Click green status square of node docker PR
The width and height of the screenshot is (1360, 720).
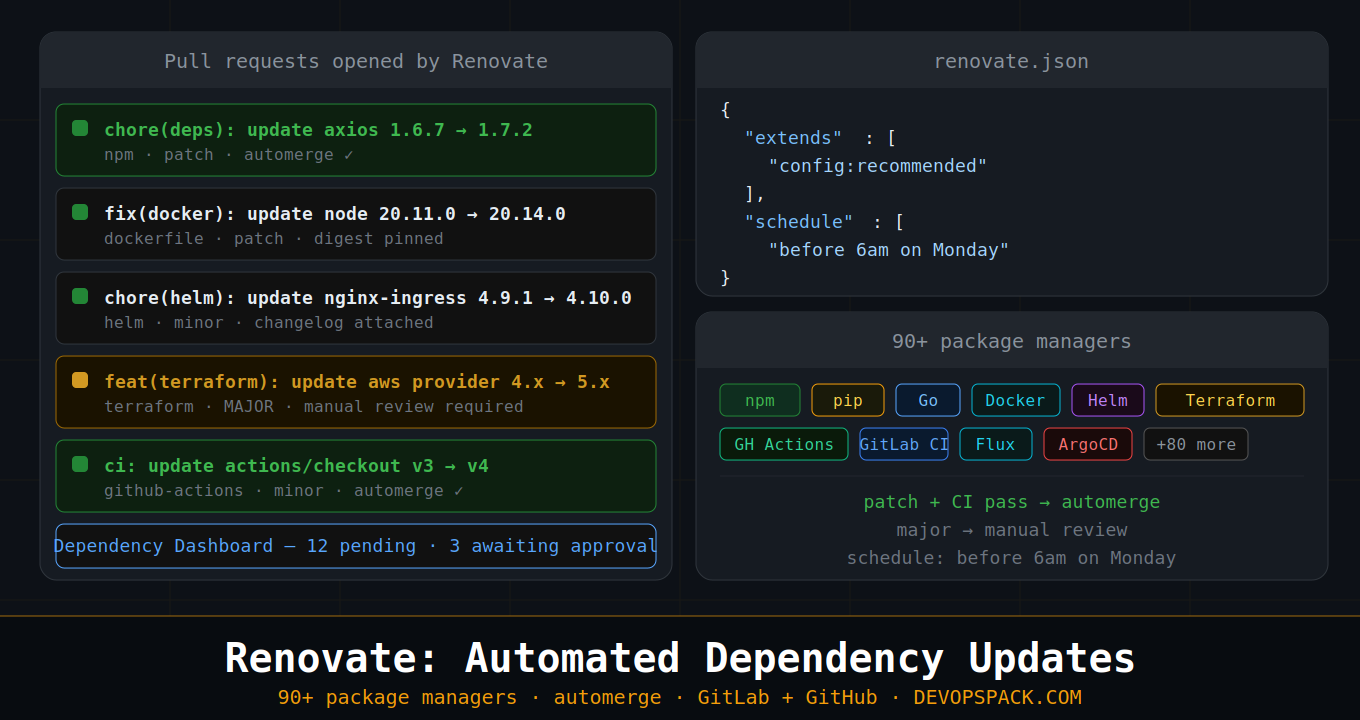click(x=80, y=212)
